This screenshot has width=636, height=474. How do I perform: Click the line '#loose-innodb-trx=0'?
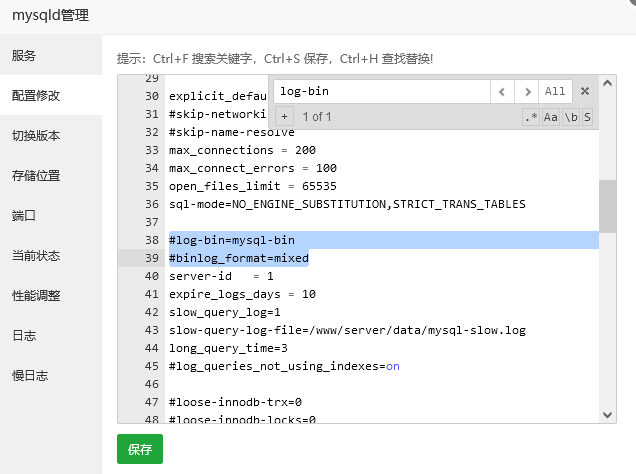235,402
